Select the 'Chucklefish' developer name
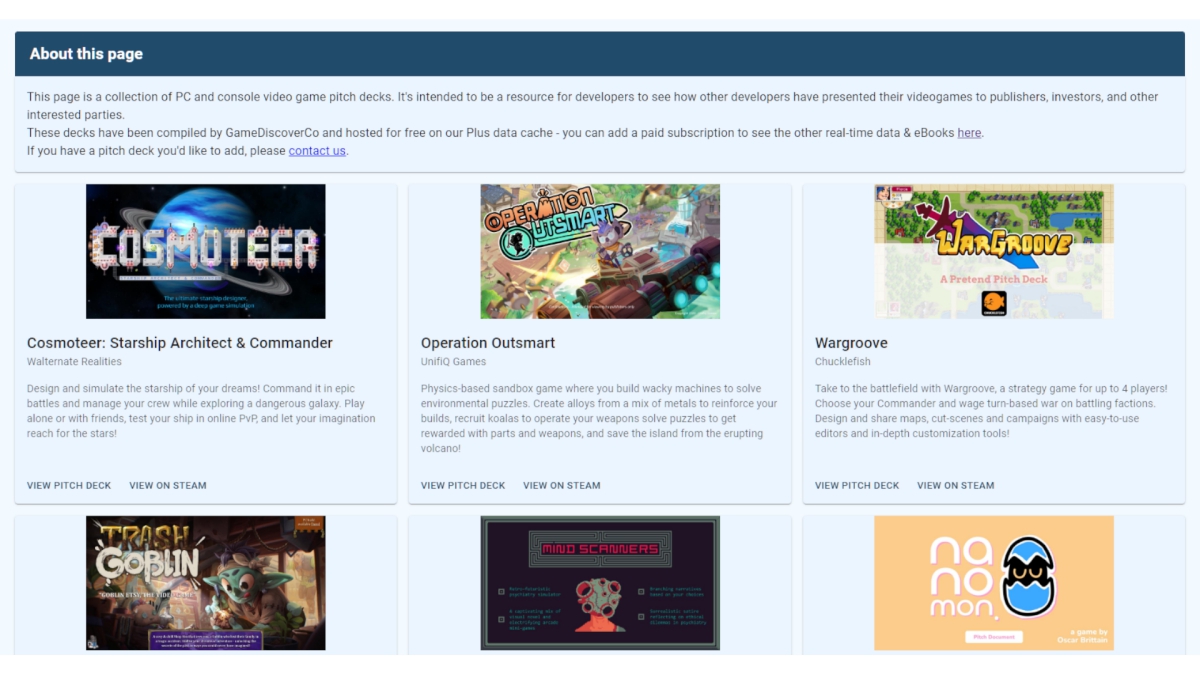 click(x=842, y=362)
